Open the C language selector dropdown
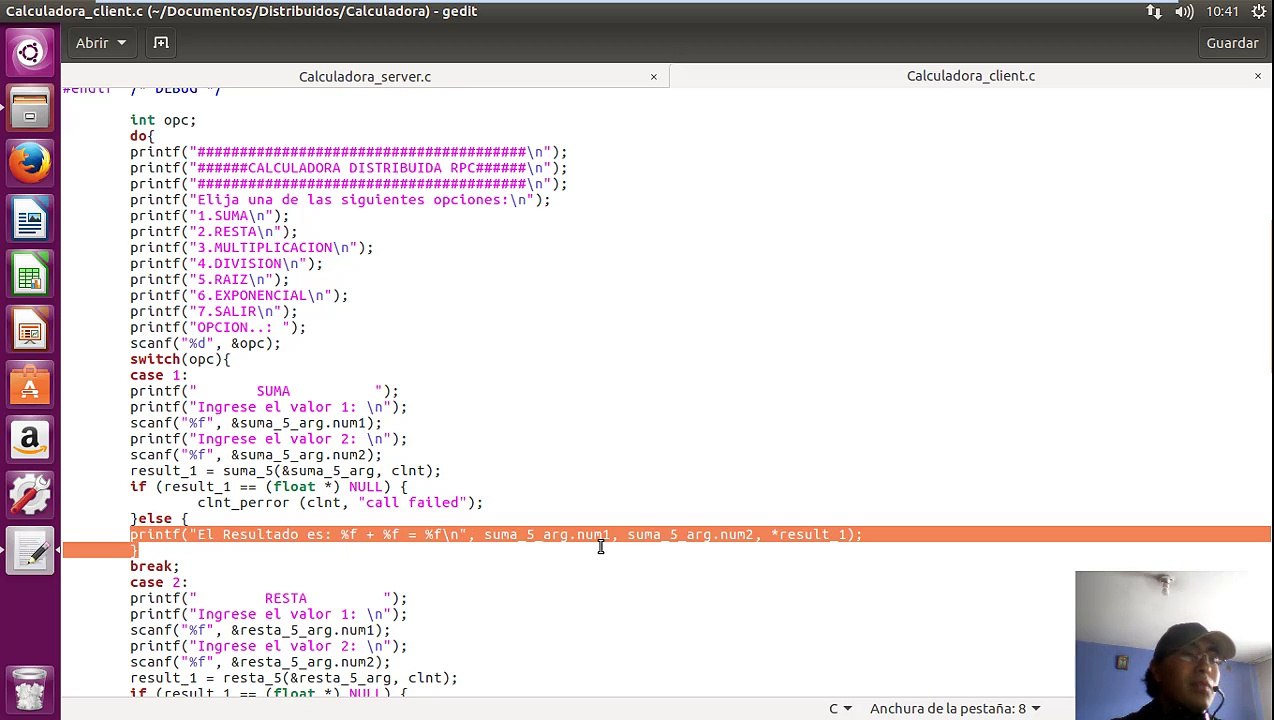 click(x=839, y=708)
